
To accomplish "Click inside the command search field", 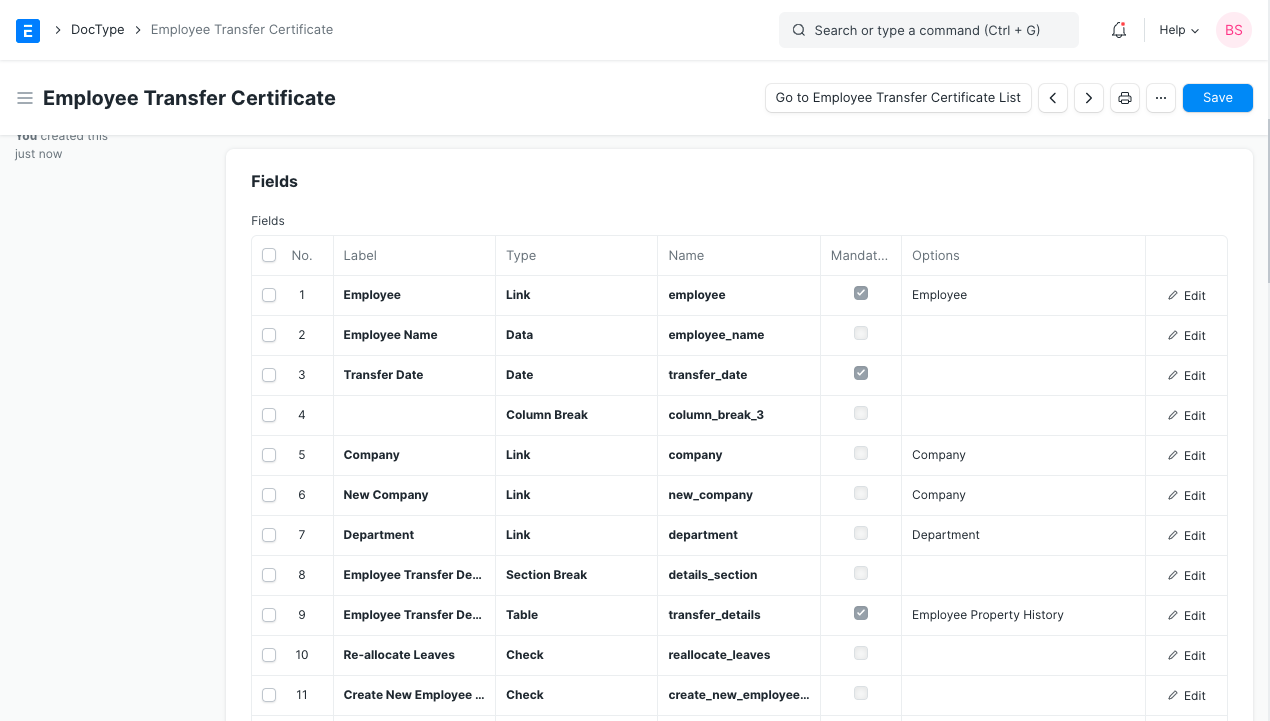I will [x=928, y=30].
